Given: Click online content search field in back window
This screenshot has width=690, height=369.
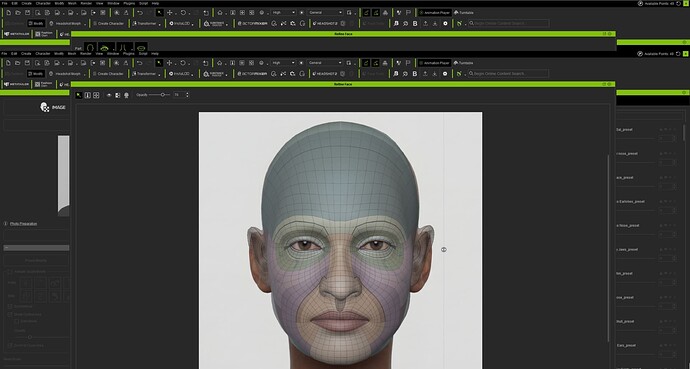Looking at the screenshot, I should [x=508, y=23].
